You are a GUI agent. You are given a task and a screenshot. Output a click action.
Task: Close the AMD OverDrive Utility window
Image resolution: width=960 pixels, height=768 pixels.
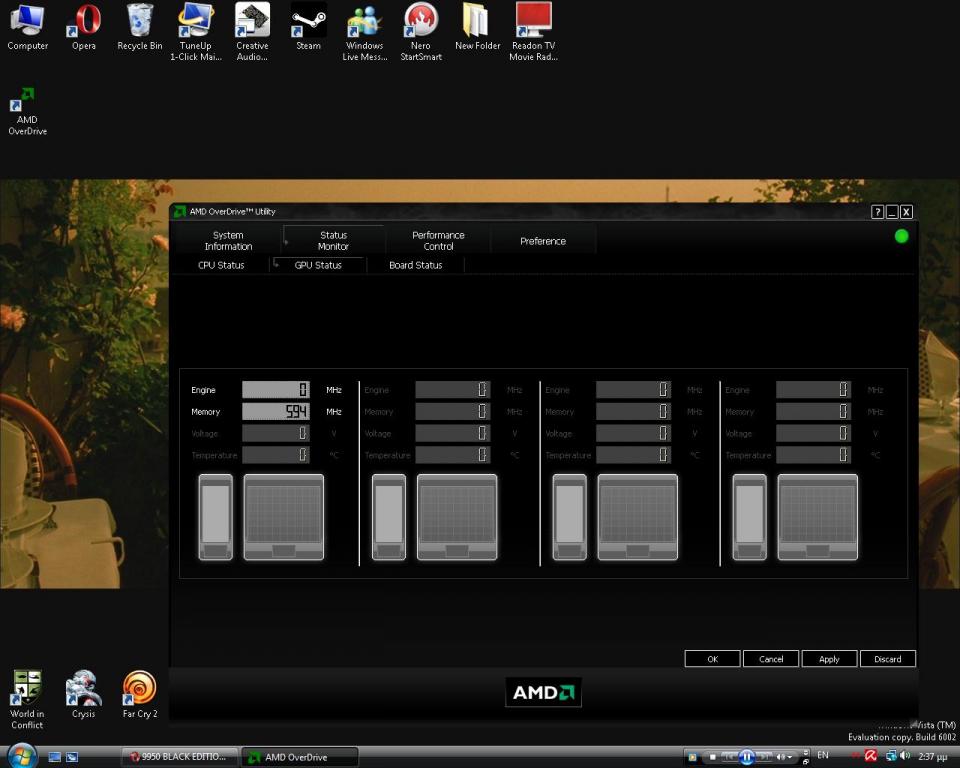click(x=907, y=212)
